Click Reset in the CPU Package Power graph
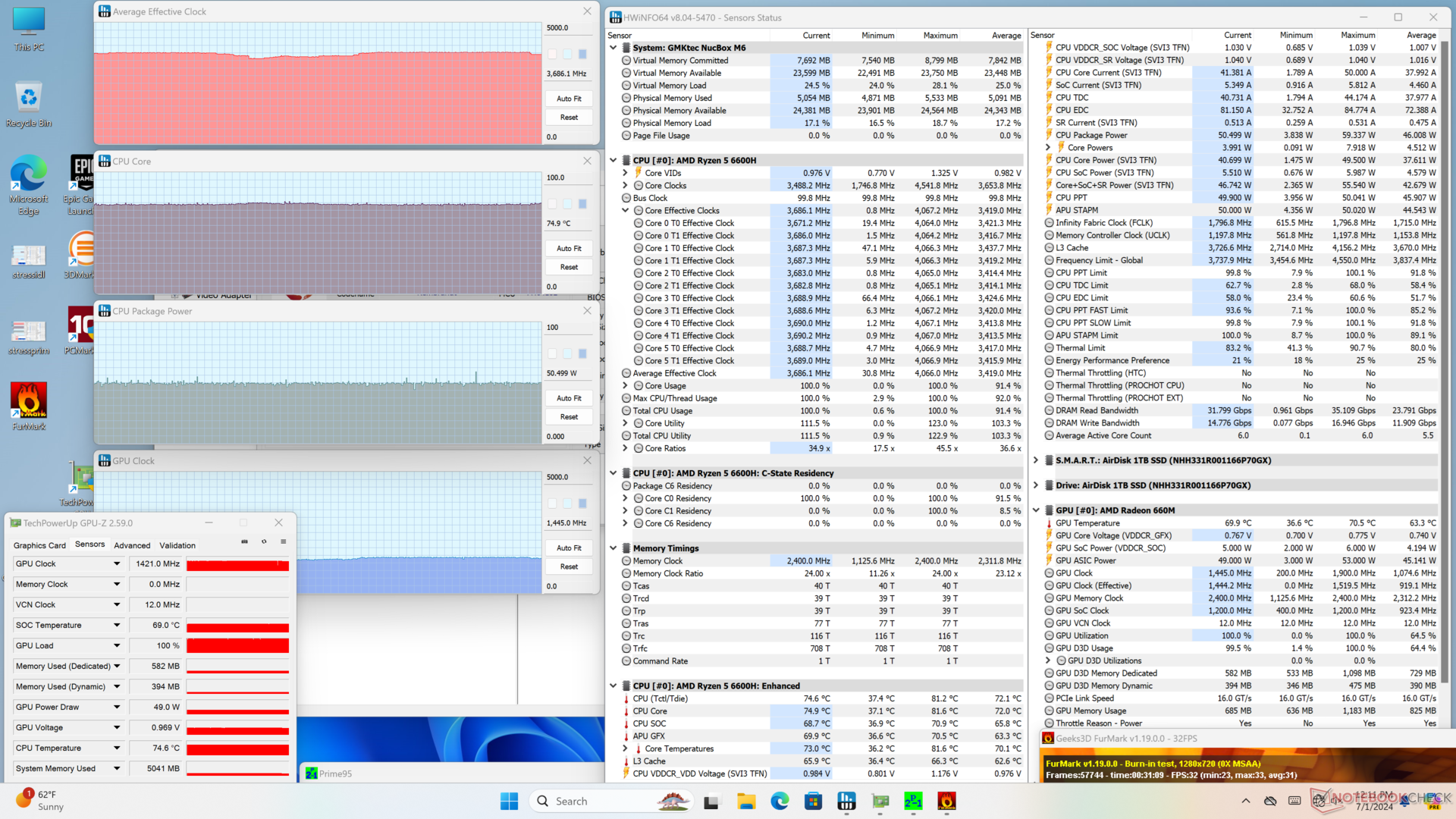Screen dimensions: 1456x819 [x=569, y=417]
